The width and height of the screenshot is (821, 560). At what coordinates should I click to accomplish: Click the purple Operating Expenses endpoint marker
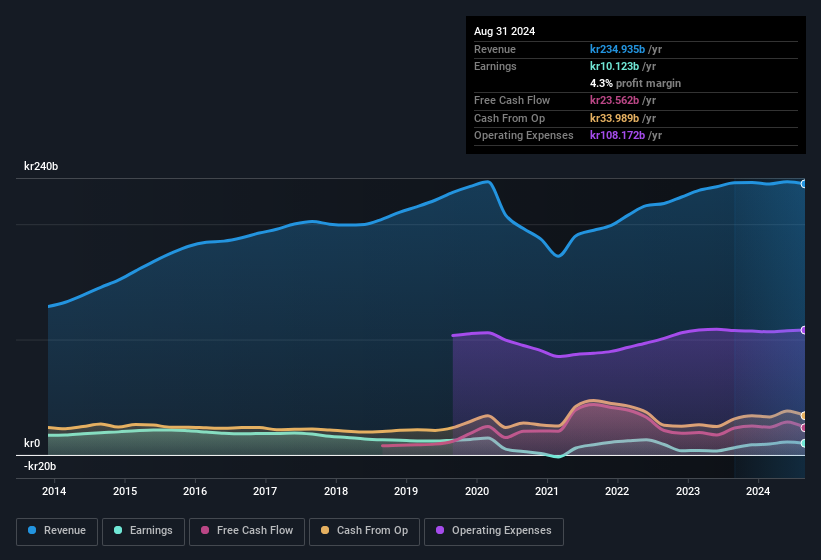(x=804, y=330)
